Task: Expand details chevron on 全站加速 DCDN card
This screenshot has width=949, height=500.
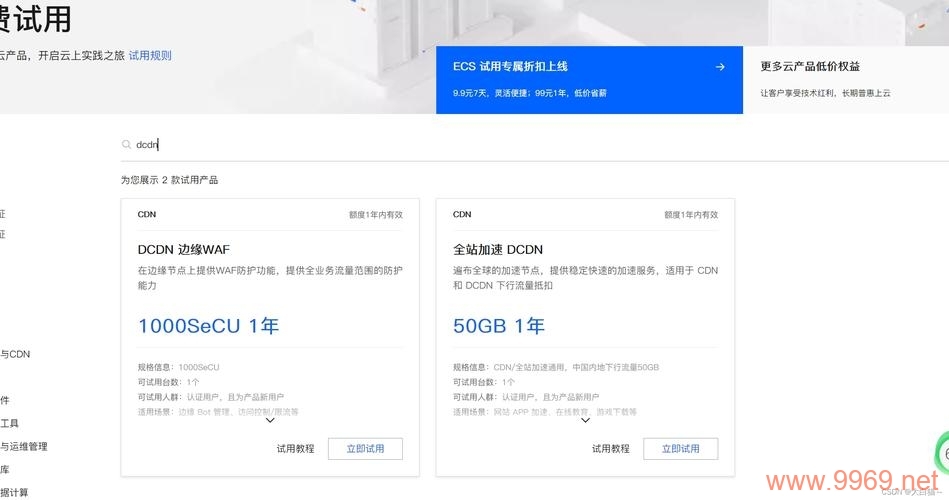Action: [x=585, y=420]
